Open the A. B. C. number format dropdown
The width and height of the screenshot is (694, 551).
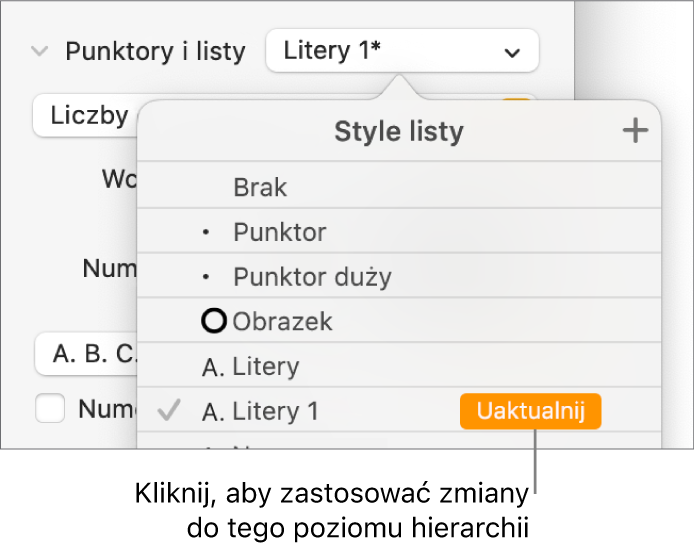(x=86, y=354)
